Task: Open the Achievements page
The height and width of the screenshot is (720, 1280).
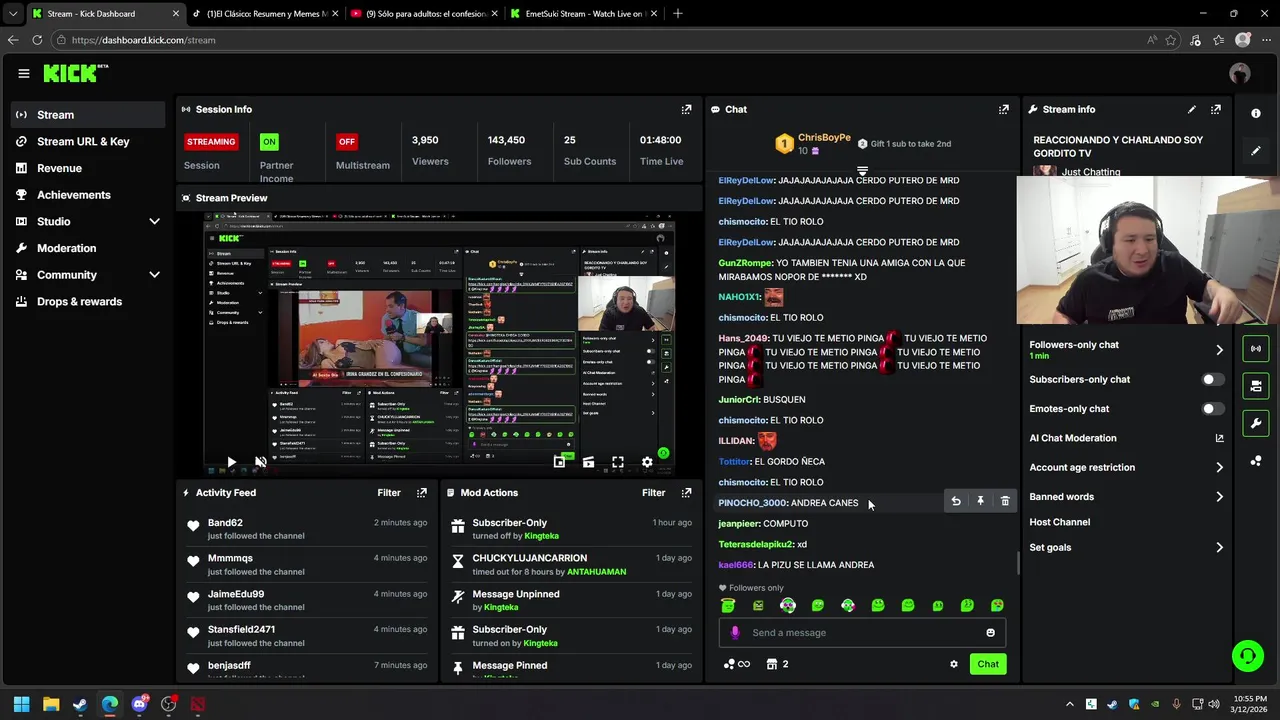Action: (74, 195)
